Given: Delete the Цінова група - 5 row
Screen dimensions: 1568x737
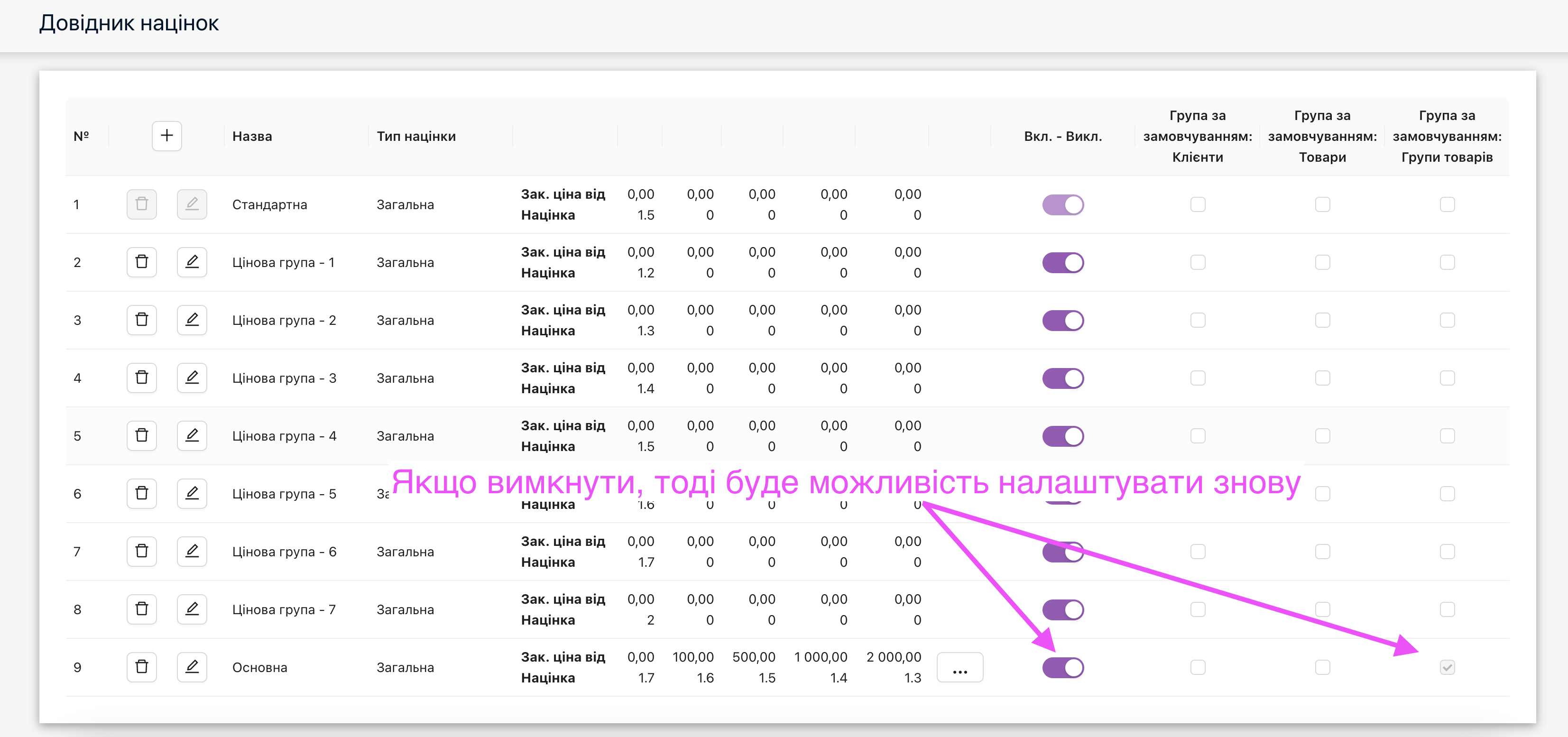Looking at the screenshot, I should pos(142,494).
